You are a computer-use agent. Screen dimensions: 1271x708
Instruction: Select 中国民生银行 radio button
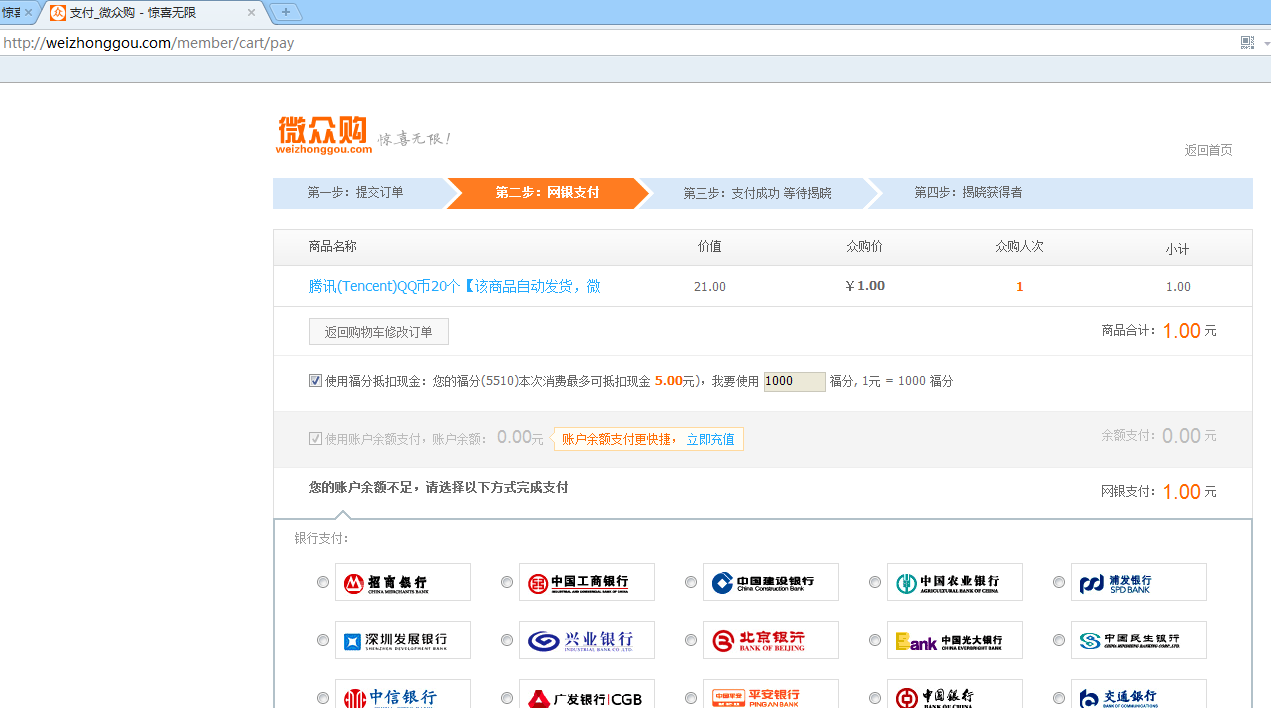pyautogui.click(x=1059, y=640)
